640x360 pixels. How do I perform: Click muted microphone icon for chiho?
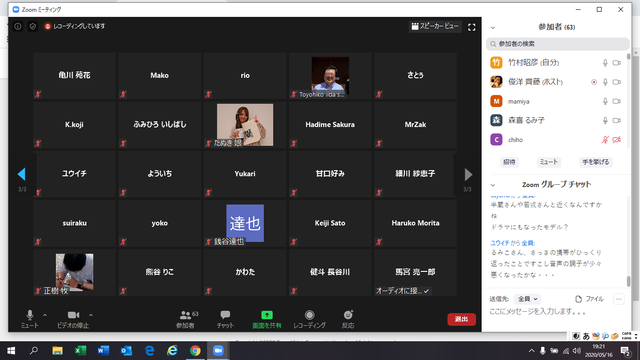(x=605, y=140)
